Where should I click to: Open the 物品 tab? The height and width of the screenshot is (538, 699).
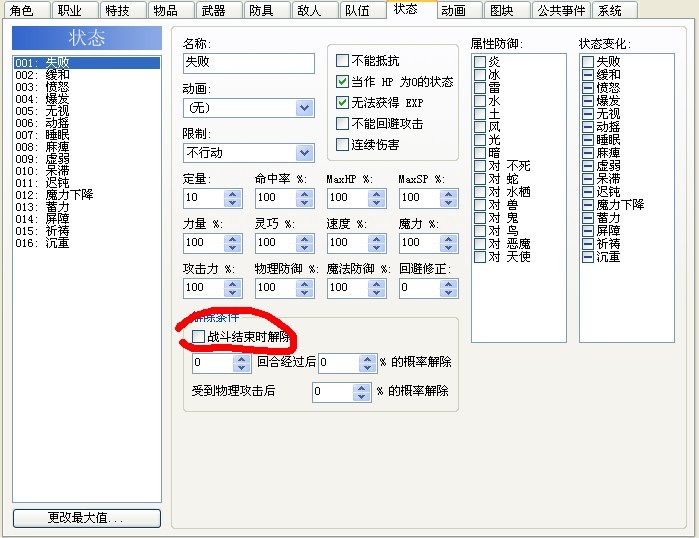171,10
